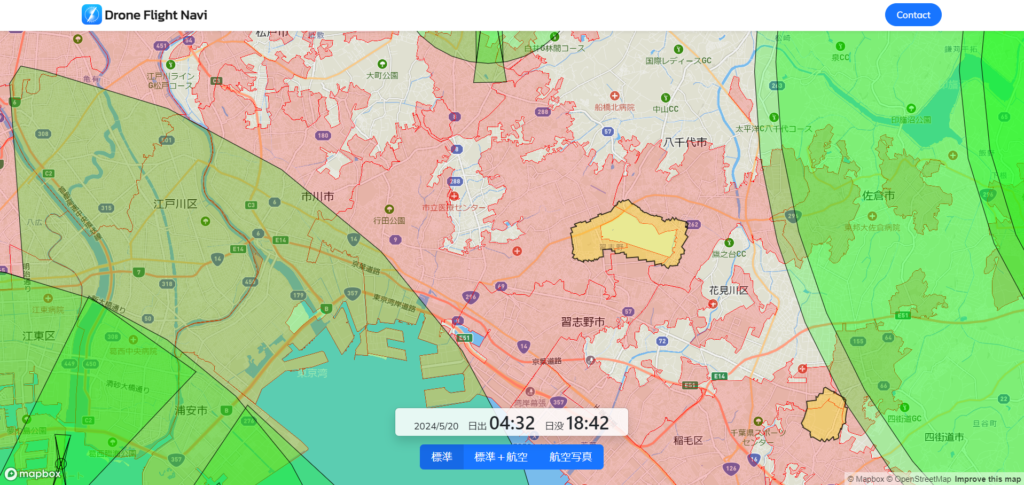
Task: Switch to the 標準 map style
Action: click(441, 457)
